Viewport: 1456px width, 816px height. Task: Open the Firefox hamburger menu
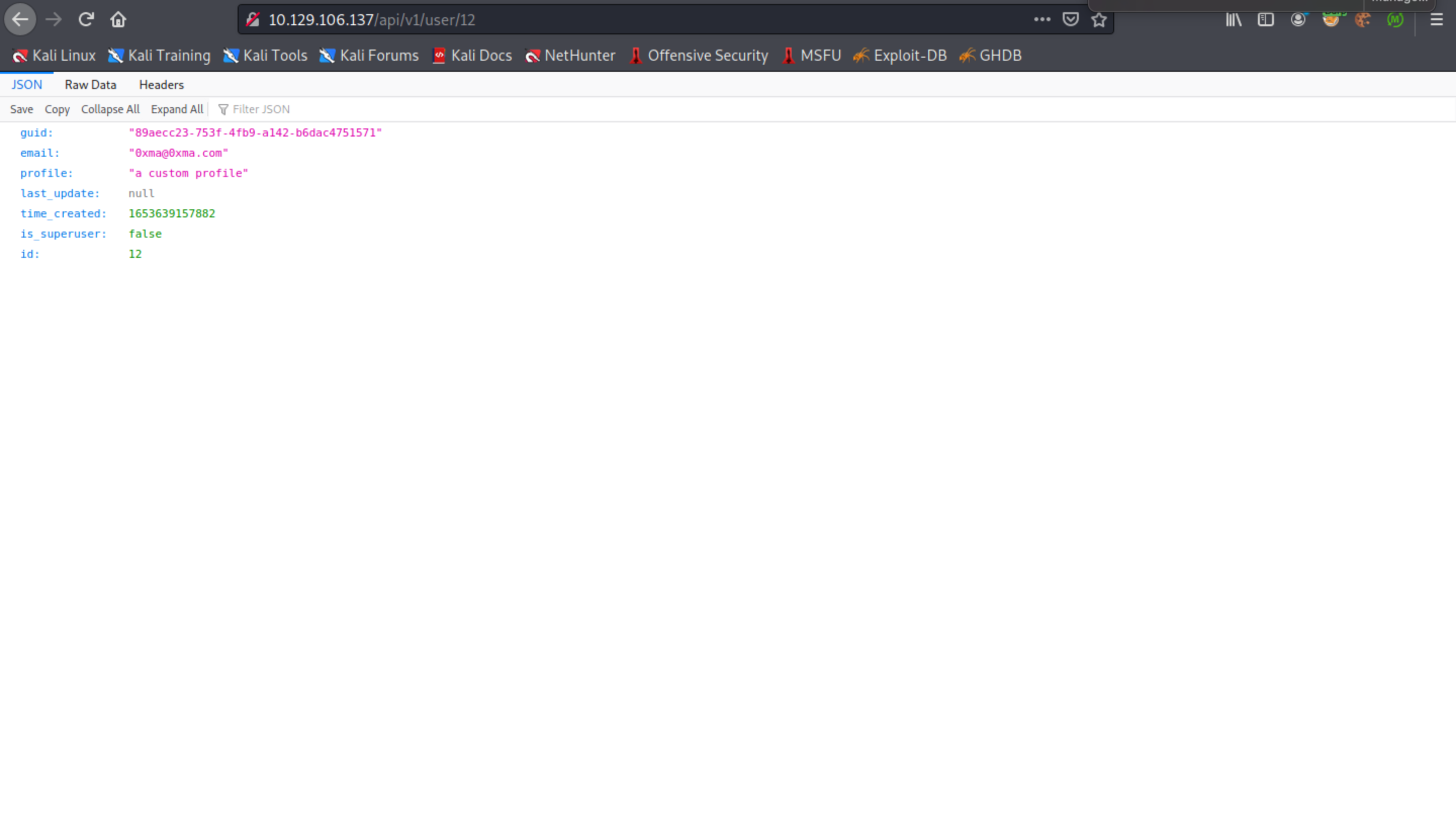point(1436,20)
